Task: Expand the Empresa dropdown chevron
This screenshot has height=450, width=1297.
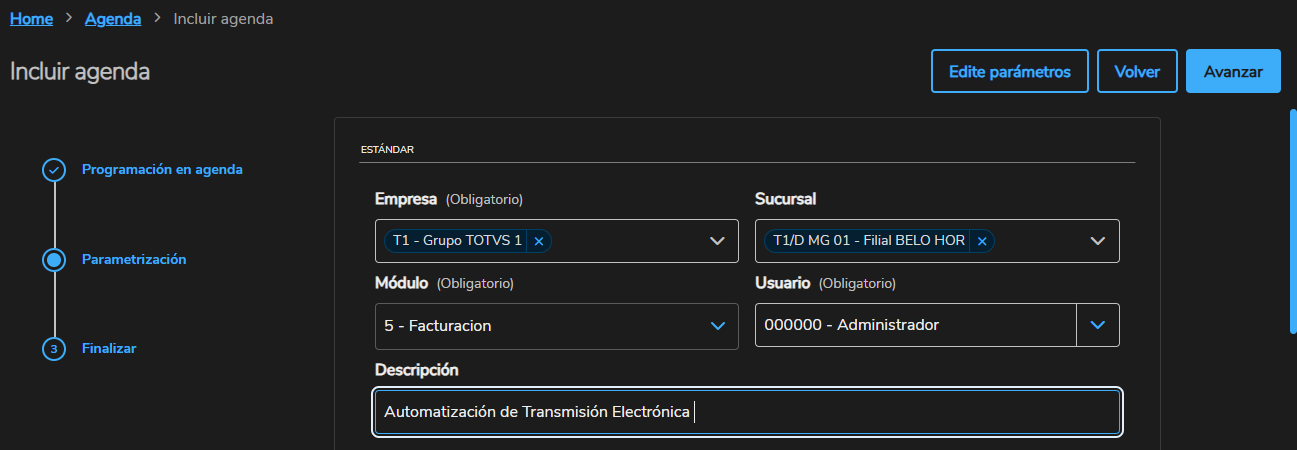Action: click(716, 241)
